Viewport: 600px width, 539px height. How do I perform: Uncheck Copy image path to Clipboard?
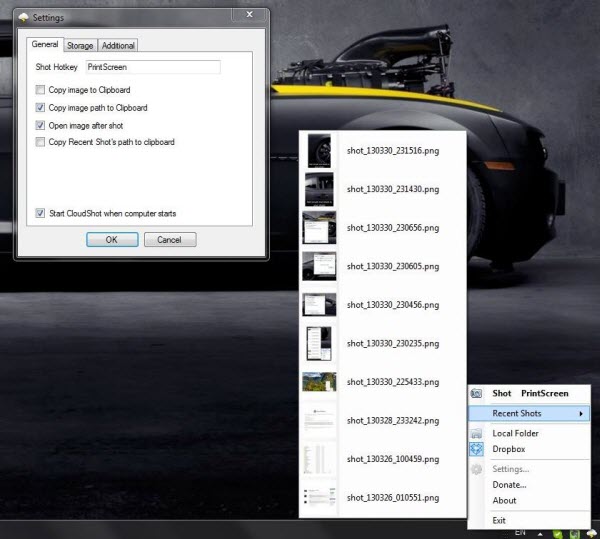(39, 108)
